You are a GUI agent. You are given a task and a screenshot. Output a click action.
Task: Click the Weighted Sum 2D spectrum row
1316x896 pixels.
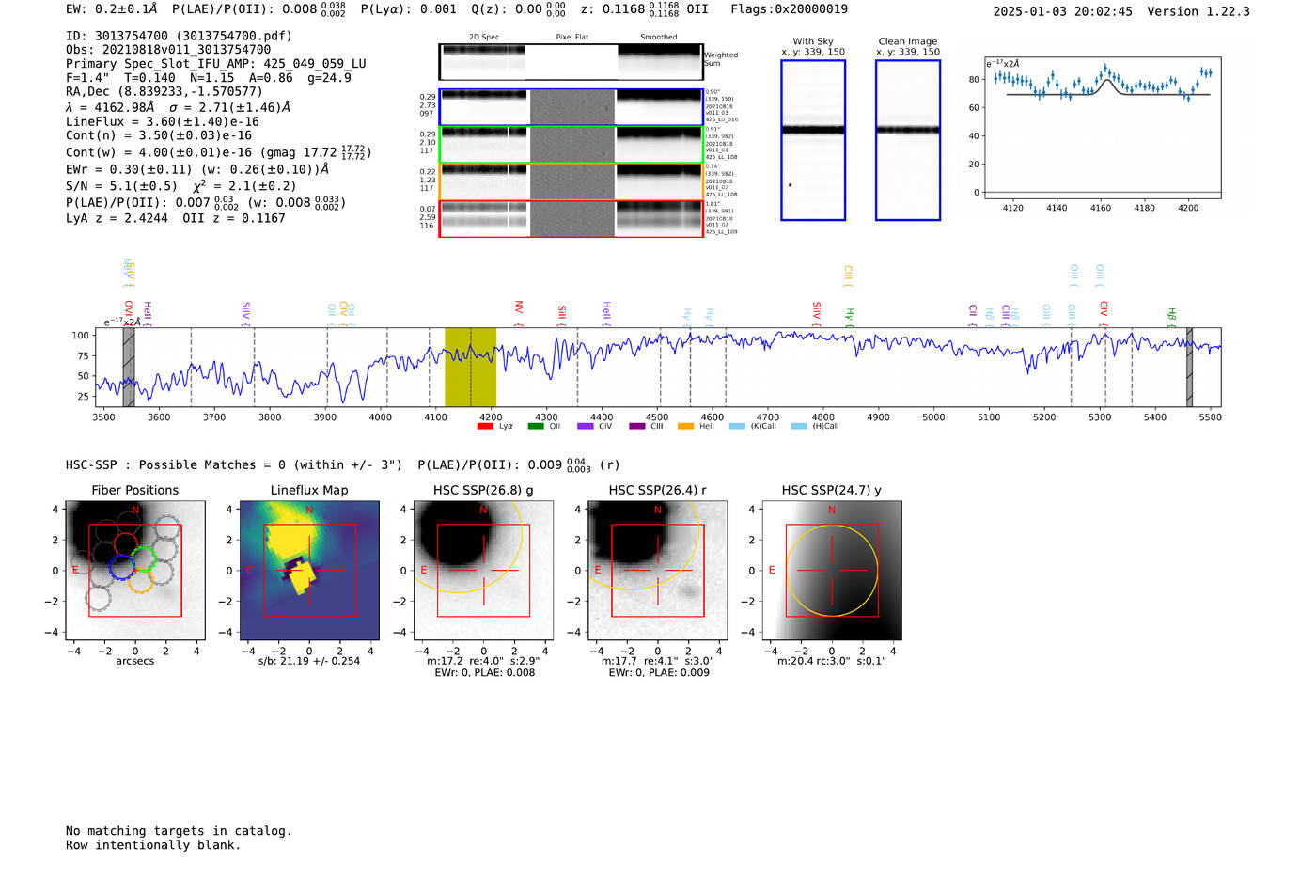pyautogui.click(x=571, y=62)
